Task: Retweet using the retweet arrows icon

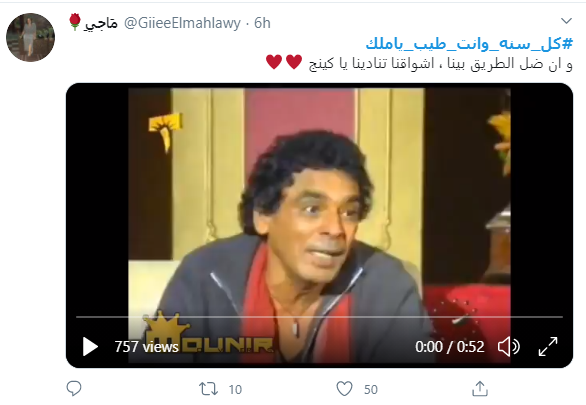Action: (208, 389)
